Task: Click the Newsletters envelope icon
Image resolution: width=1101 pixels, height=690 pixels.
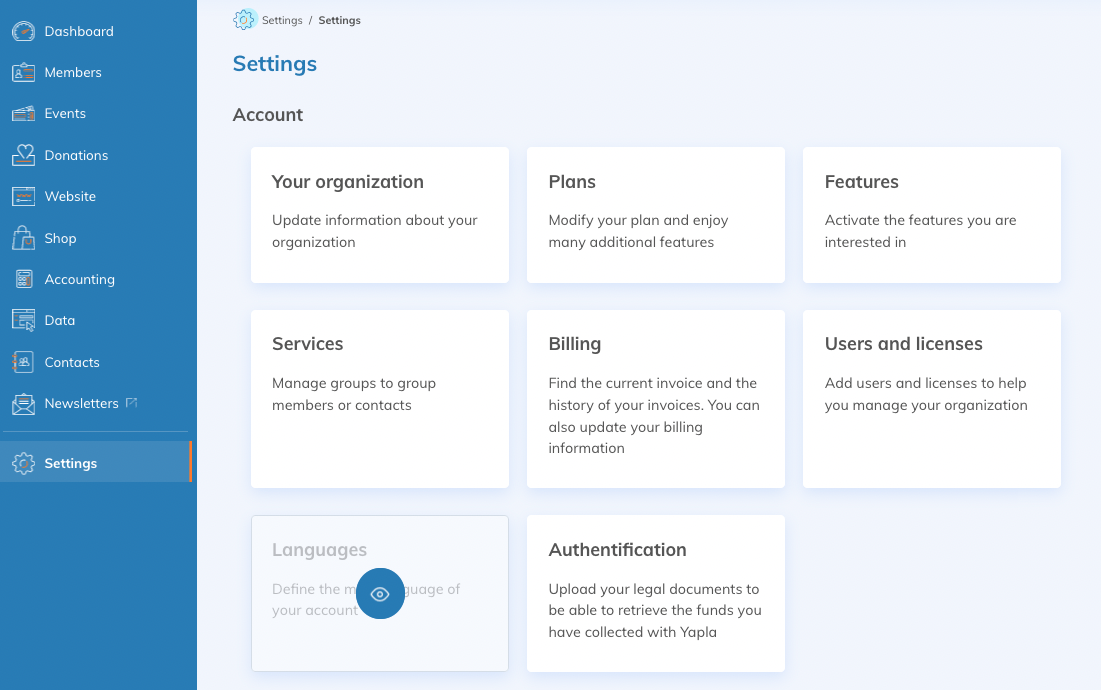Action: click(x=22, y=403)
